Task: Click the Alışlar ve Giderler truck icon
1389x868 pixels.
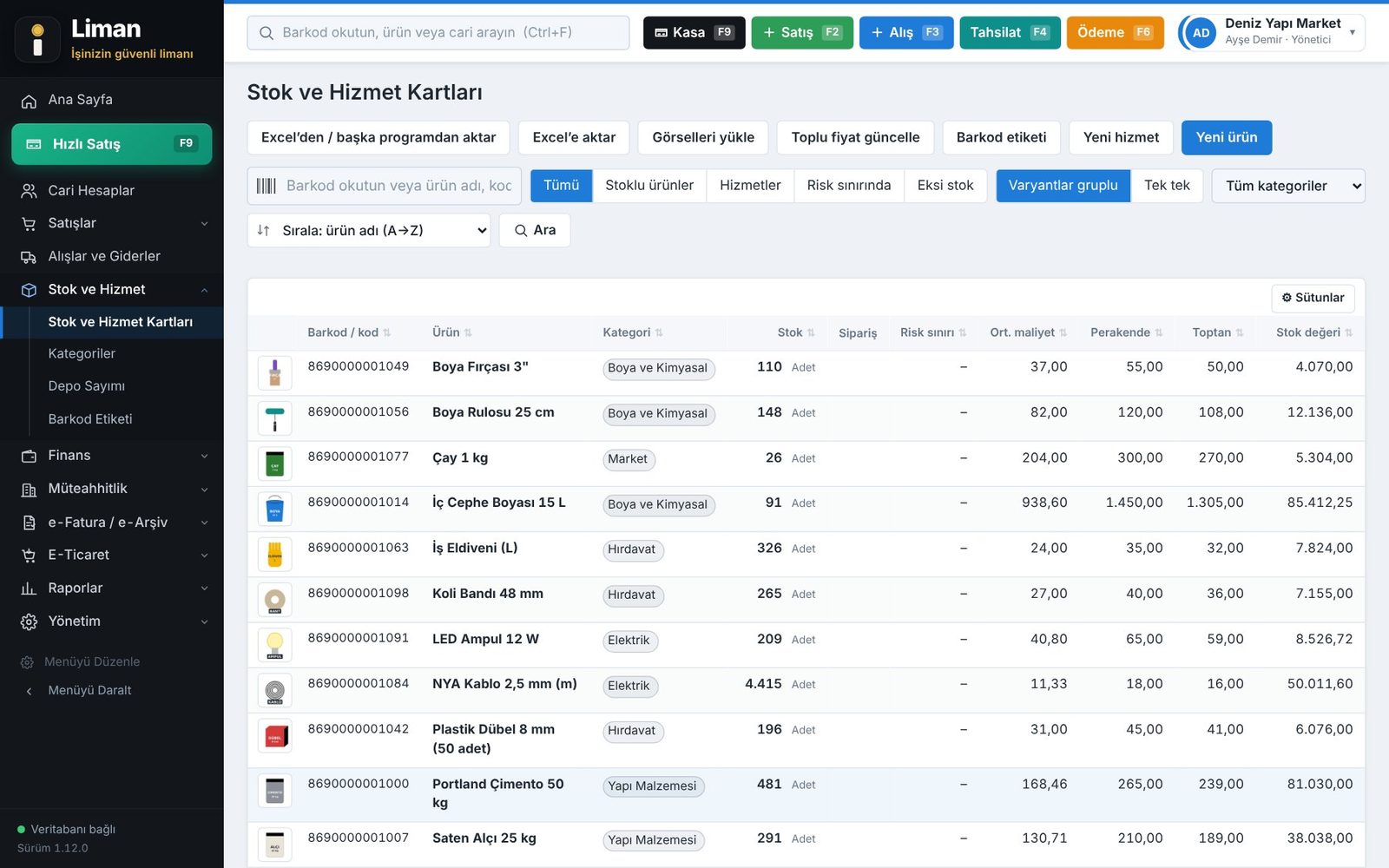Action: pos(29,257)
